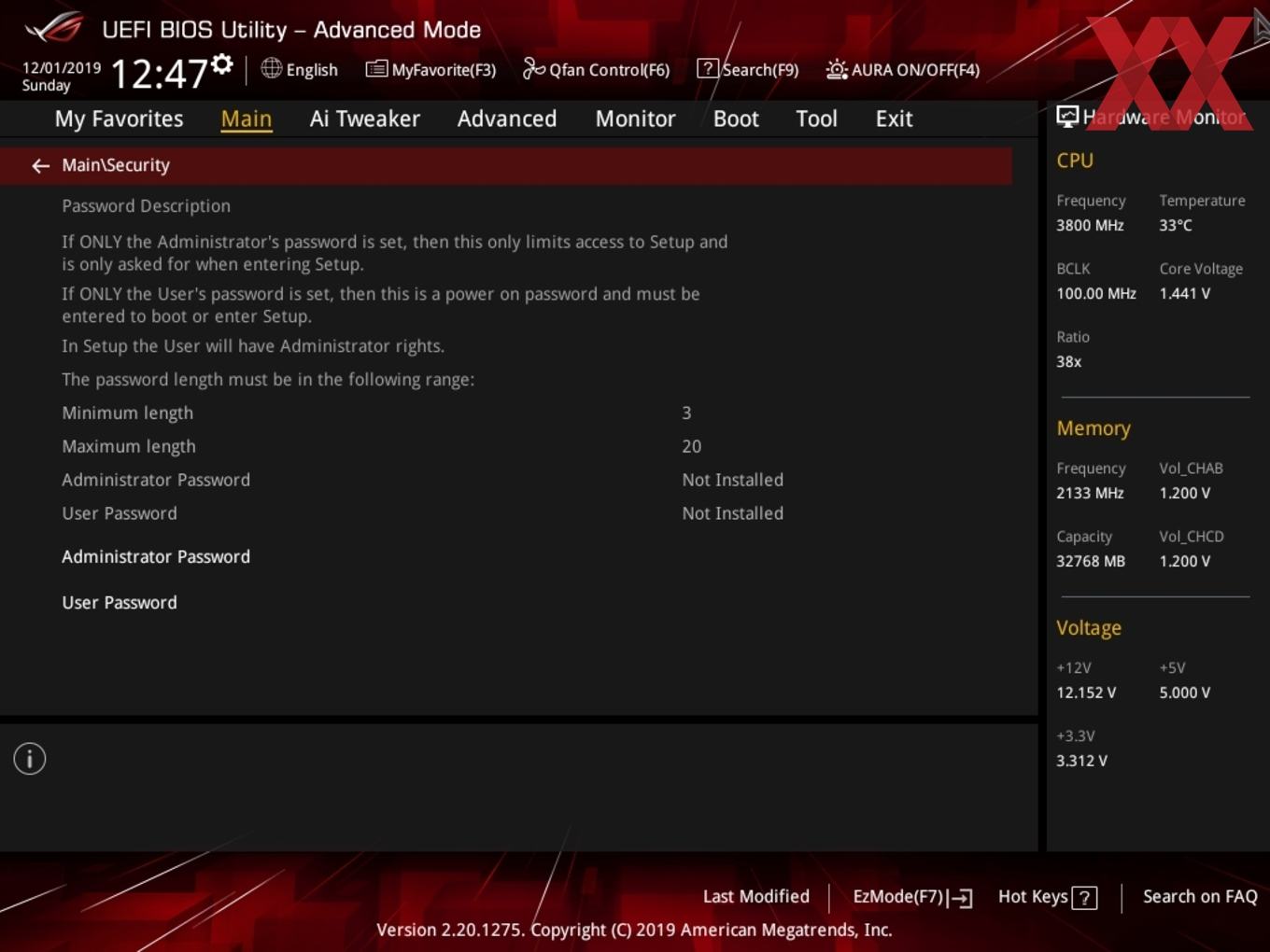Click the Vol_CHAB label
This screenshot has width=1270, height=952.
[1191, 469]
